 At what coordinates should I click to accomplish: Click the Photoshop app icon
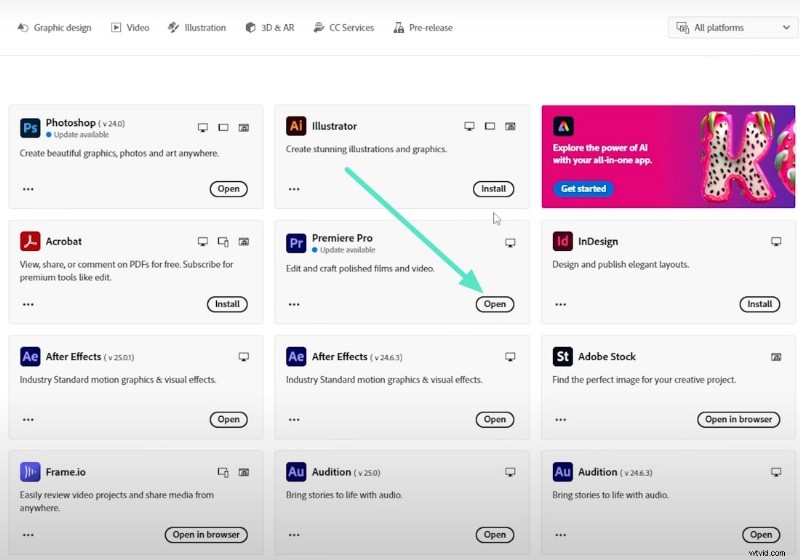pos(30,128)
